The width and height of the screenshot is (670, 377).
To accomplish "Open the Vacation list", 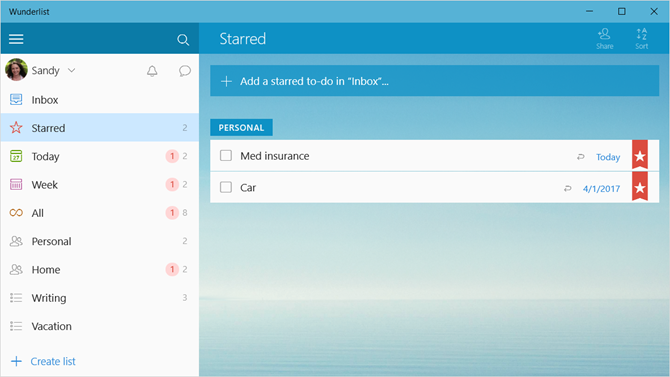I will click(x=100, y=326).
